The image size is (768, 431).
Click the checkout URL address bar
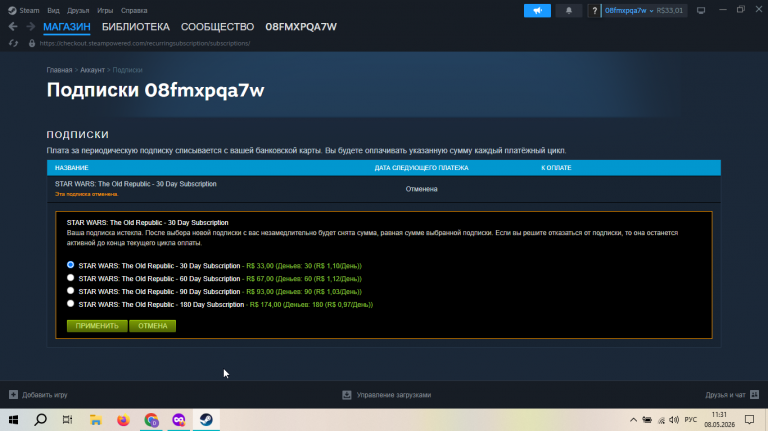(144, 43)
